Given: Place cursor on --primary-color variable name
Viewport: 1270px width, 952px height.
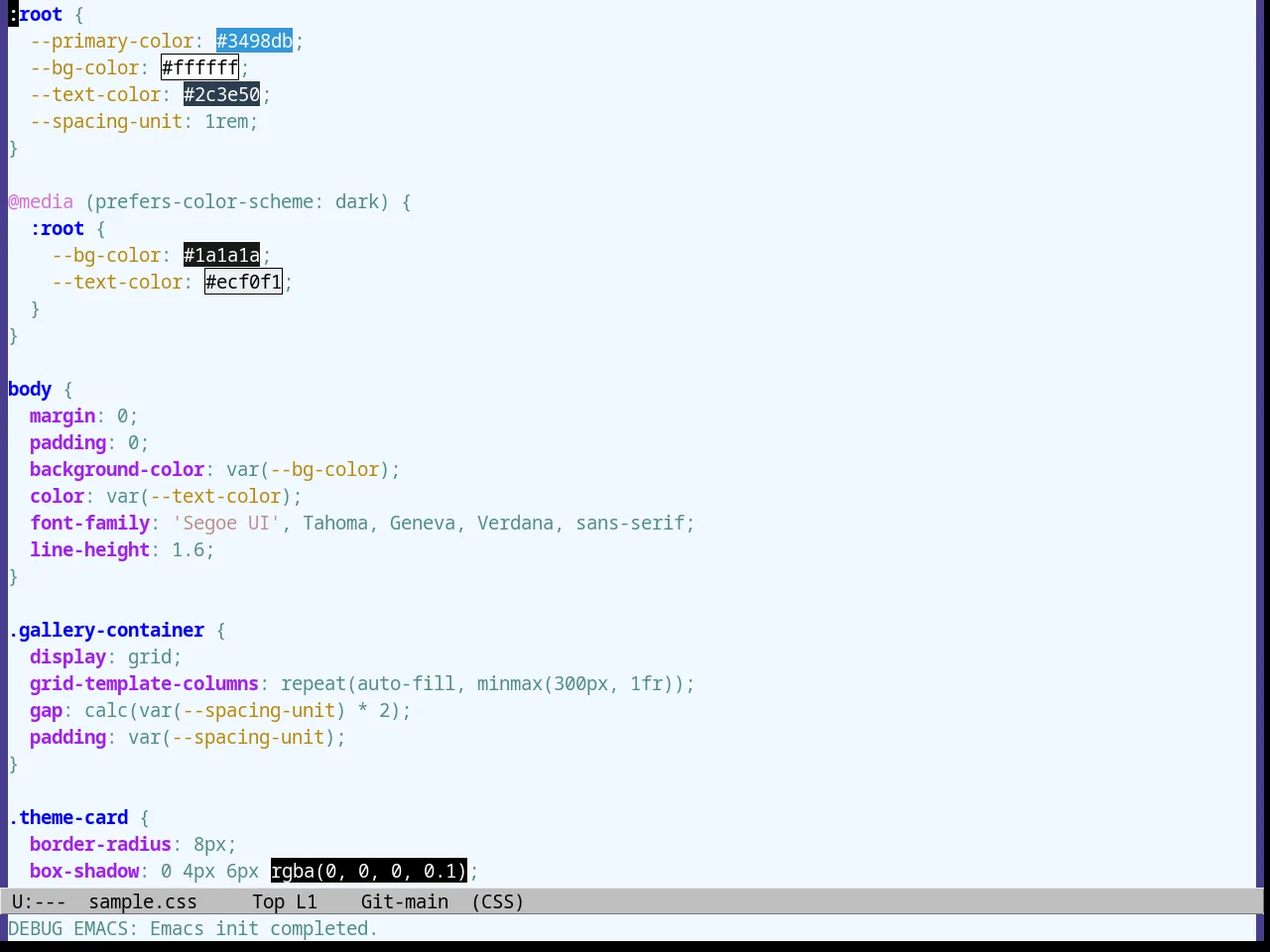Looking at the screenshot, I should [112, 41].
